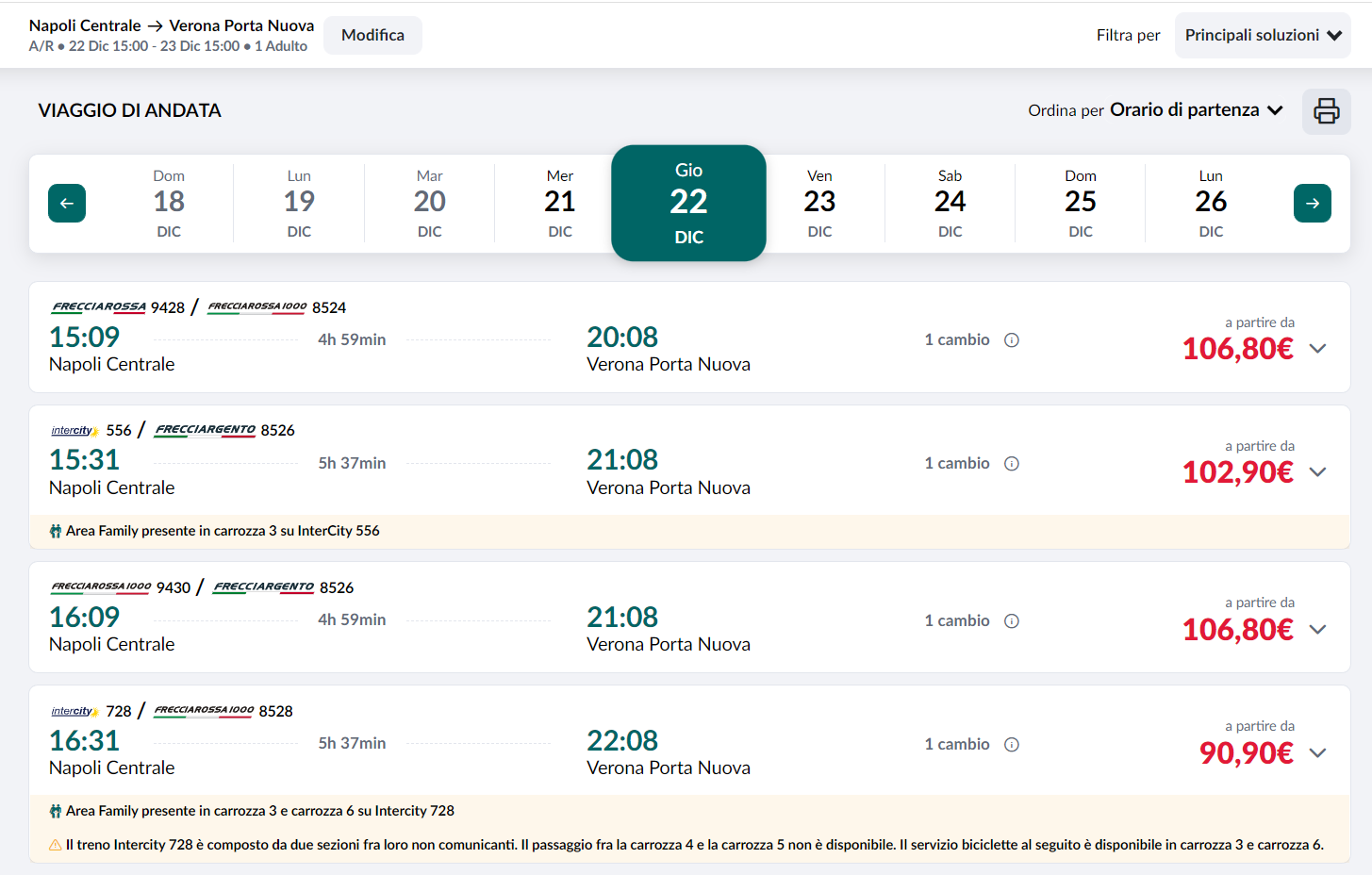Click 1 cambio link for 15:31 train
The height and width of the screenshot is (875, 1372).
[x=957, y=464]
